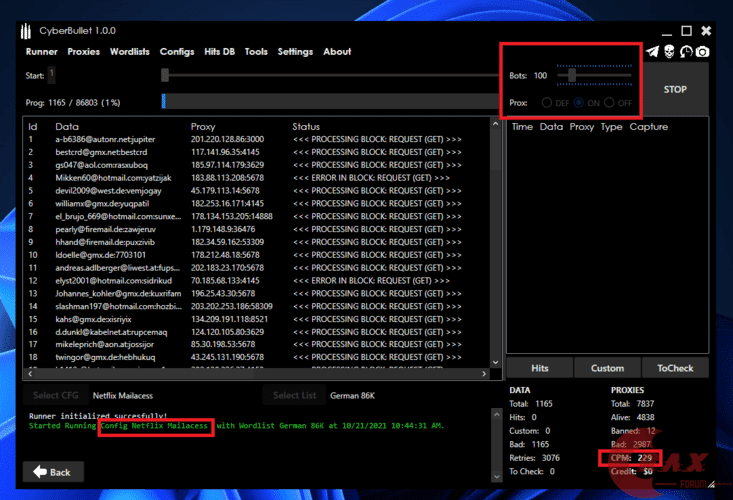Click the right arrow of horizontal scrollbar
Viewport: 733px width, 500px height.
[484, 374]
